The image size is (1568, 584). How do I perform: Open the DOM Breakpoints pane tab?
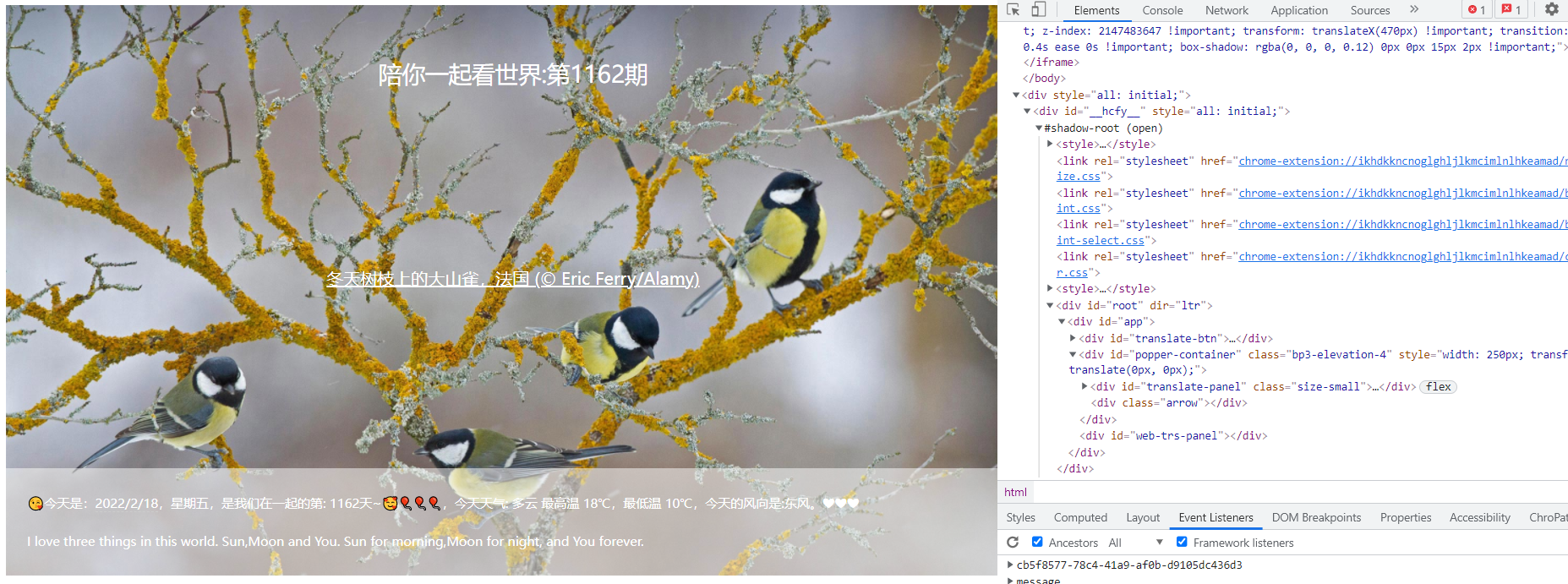[x=1316, y=517]
